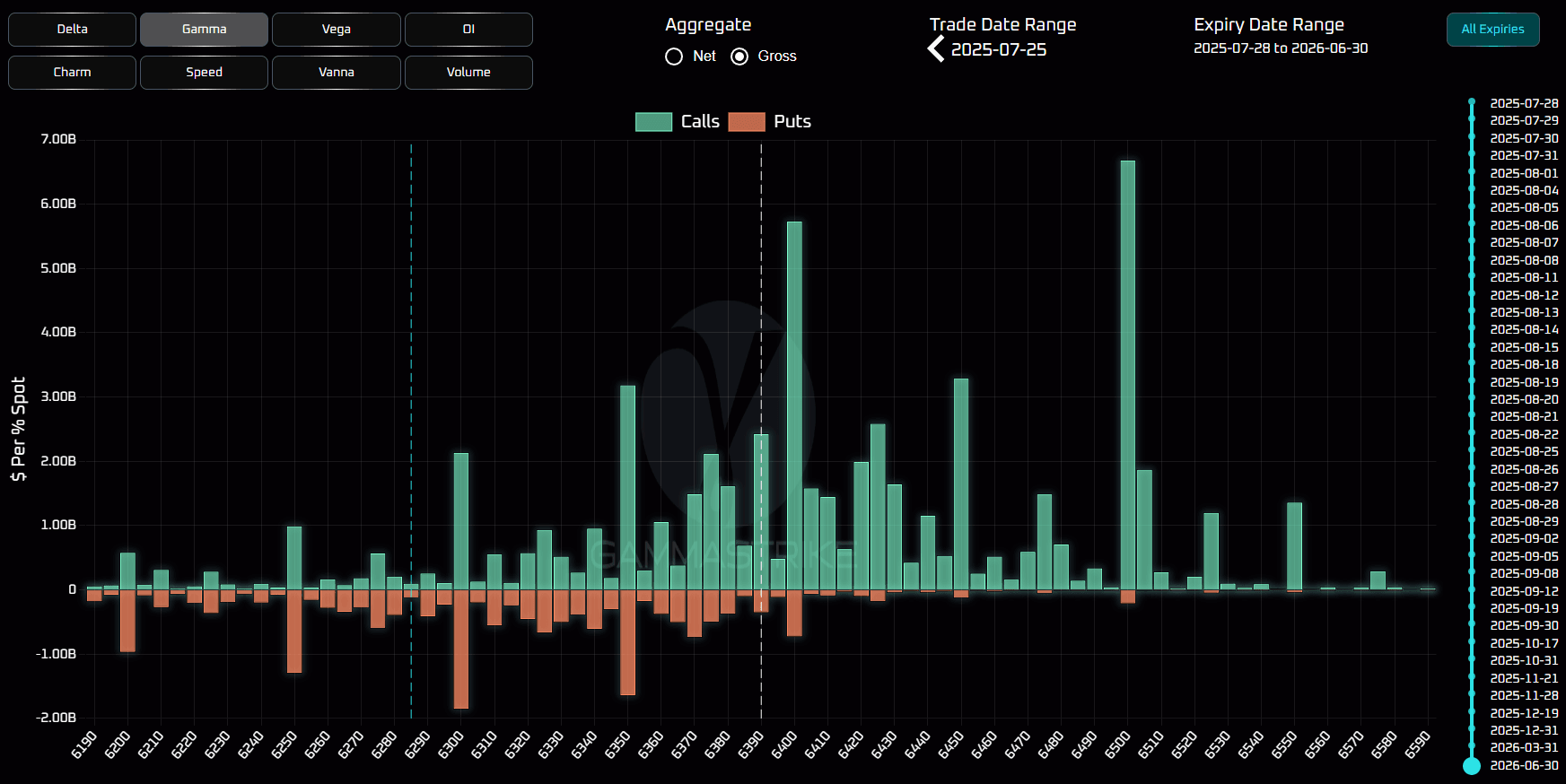This screenshot has width=1566, height=784.
Task: Click the All Expiries button
Action: coord(1492,30)
